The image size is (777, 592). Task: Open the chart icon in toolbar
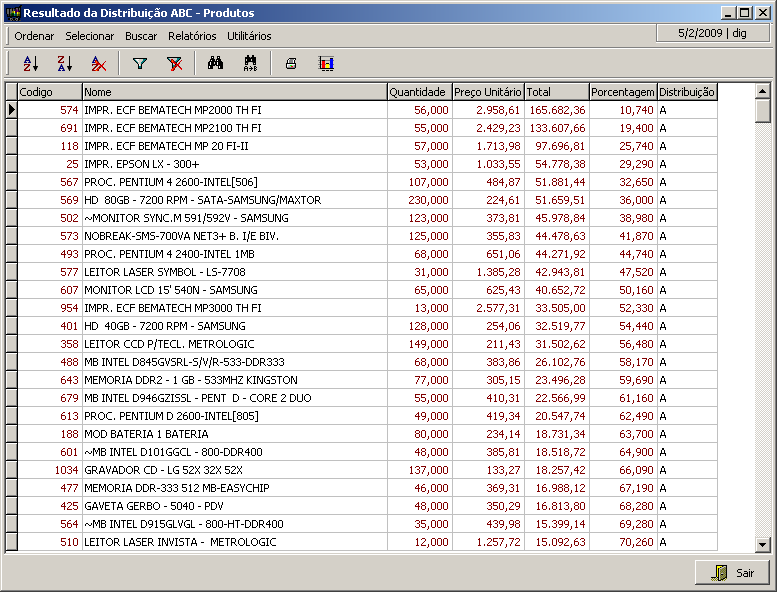click(326, 64)
